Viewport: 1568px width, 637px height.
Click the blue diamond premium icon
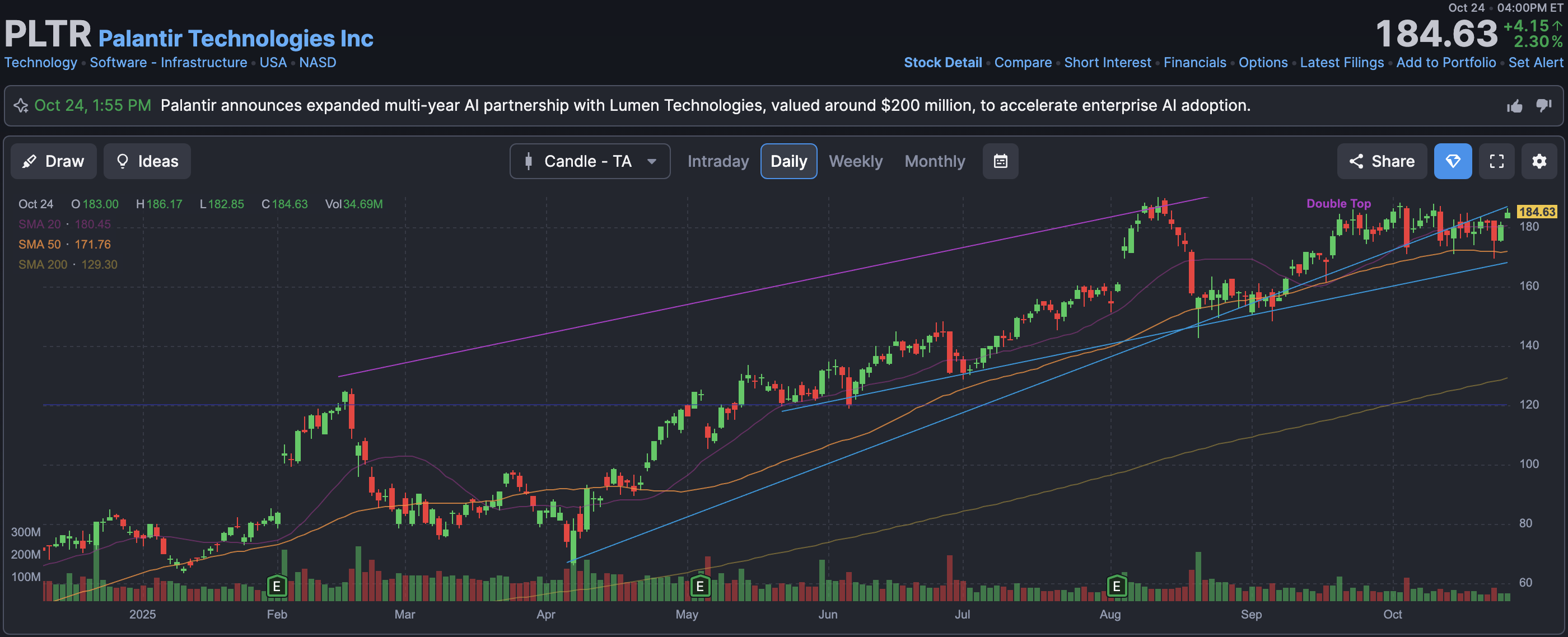(x=1452, y=161)
